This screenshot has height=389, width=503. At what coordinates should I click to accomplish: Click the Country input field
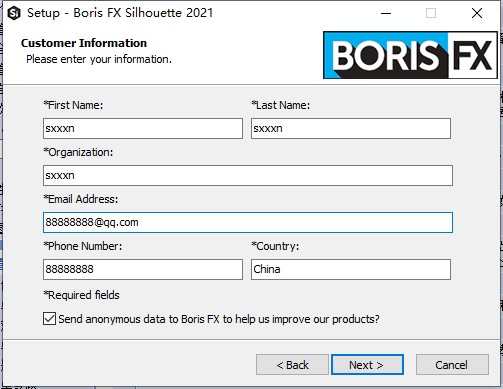tap(351, 269)
